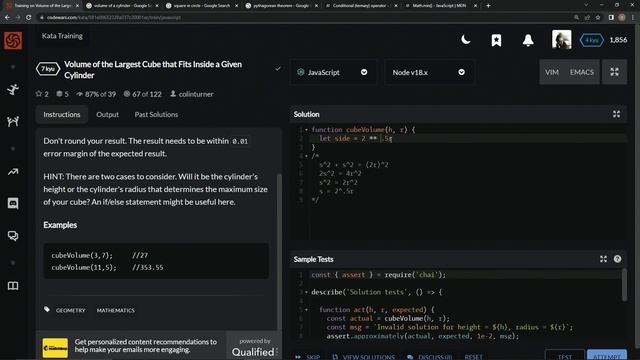Click the RESET button

(473, 357)
